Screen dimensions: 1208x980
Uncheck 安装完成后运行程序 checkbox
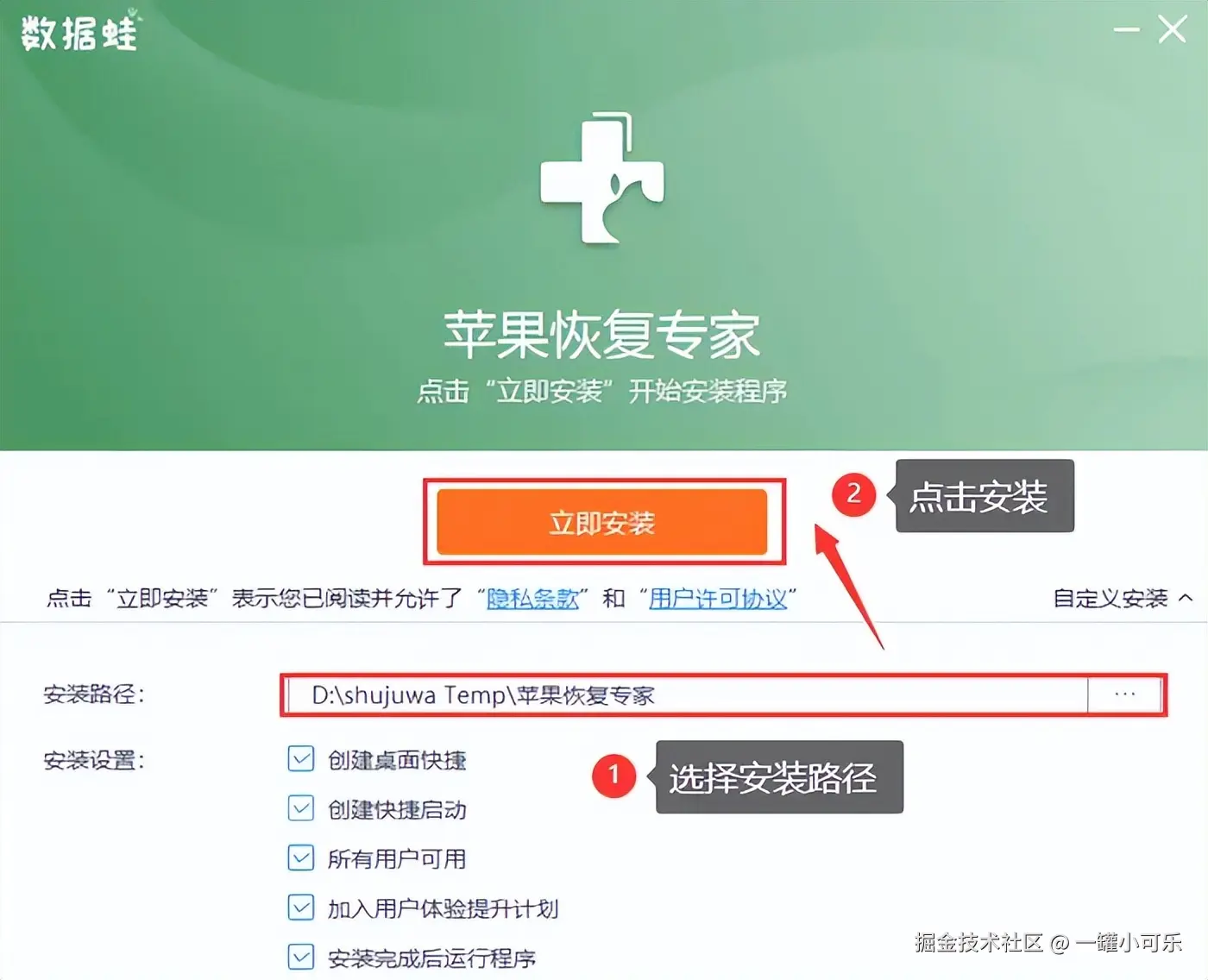pyautogui.click(x=301, y=957)
